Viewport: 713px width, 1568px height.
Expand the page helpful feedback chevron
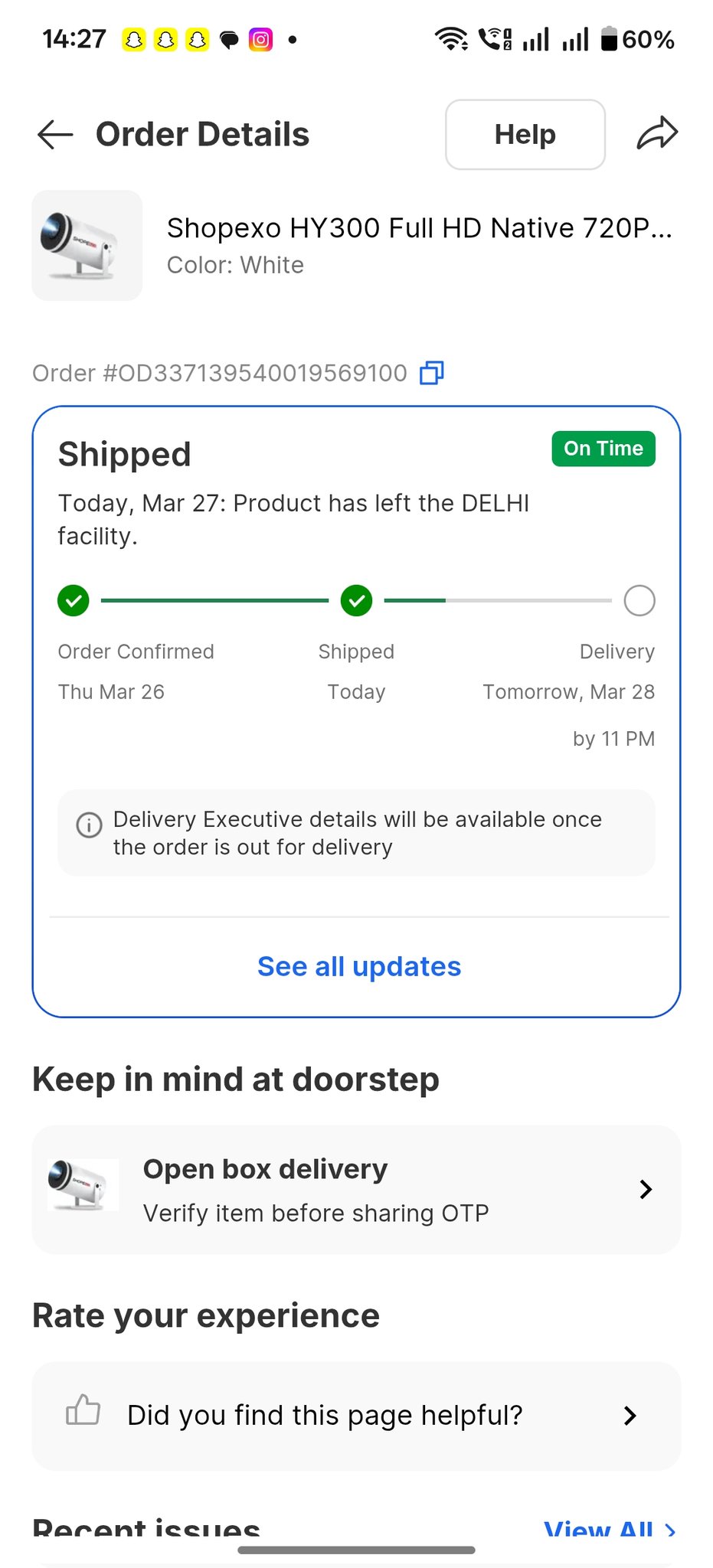coord(630,1416)
